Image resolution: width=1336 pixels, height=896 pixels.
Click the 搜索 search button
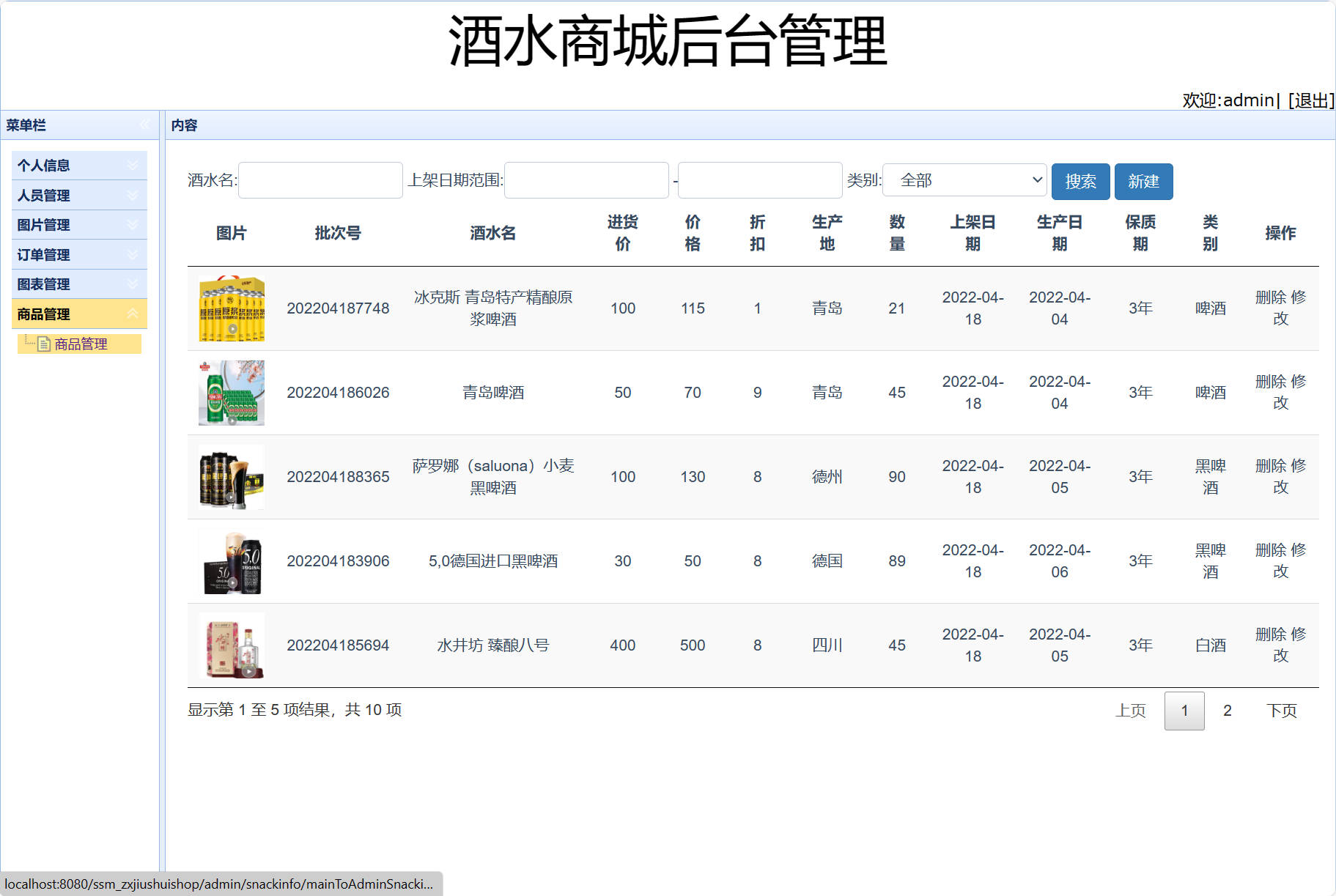pos(1080,181)
